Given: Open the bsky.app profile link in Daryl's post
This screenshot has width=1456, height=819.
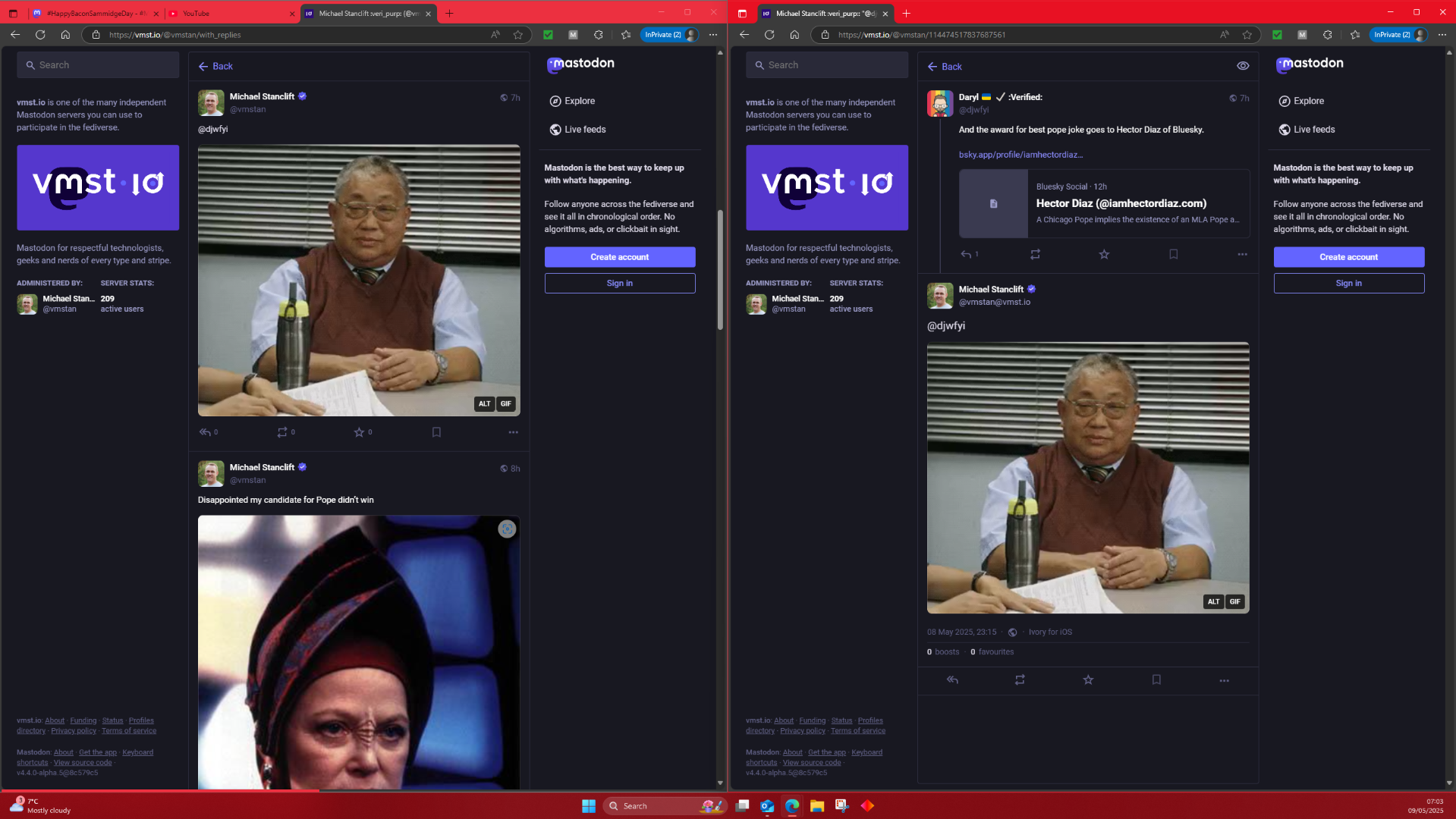Looking at the screenshot, I should 1020,155.
